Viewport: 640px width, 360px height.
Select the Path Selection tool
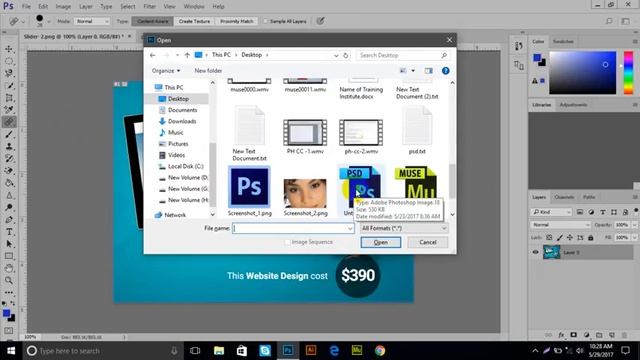[9, 244]
